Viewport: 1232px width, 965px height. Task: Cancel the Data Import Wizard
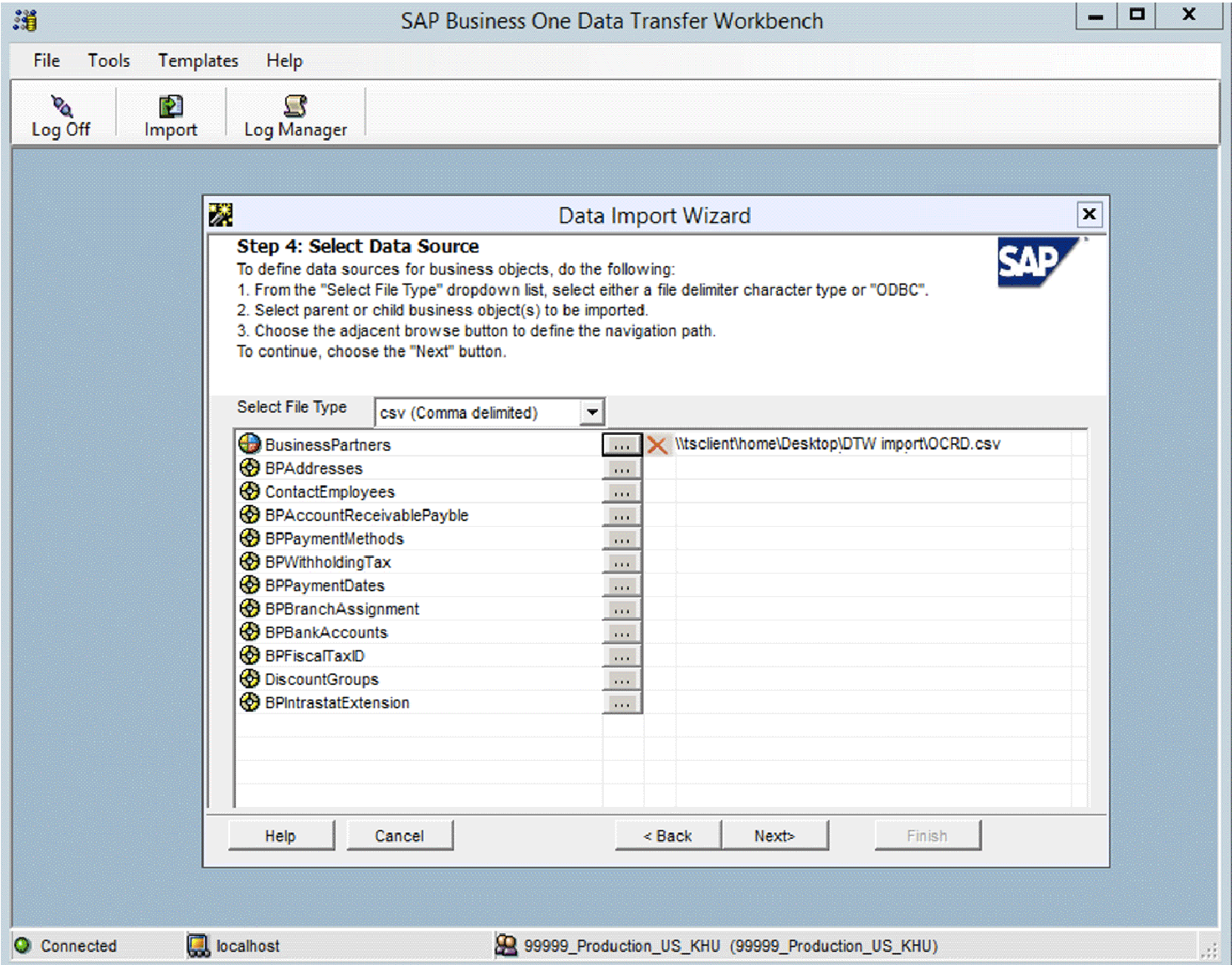[400, 835]
